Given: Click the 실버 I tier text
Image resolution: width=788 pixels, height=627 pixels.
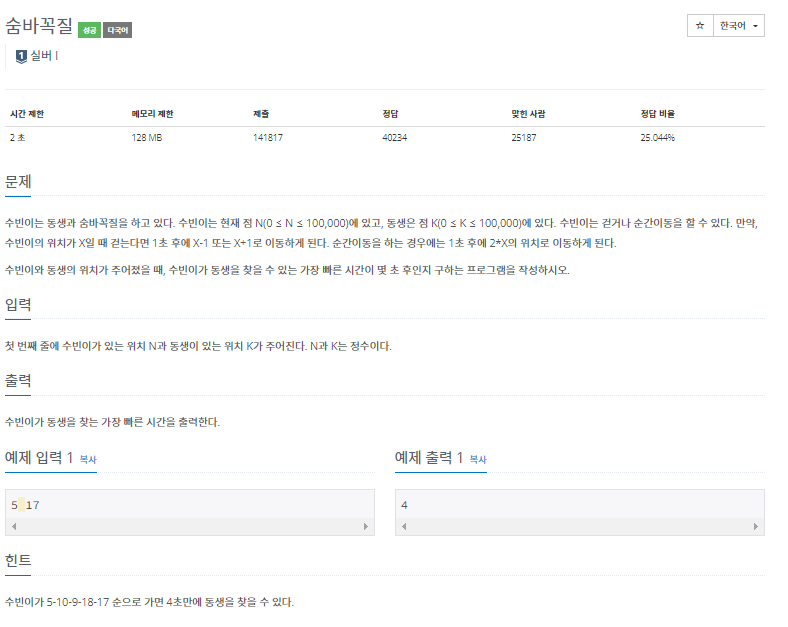Looking at the screenshot, I should coord(44,56).
